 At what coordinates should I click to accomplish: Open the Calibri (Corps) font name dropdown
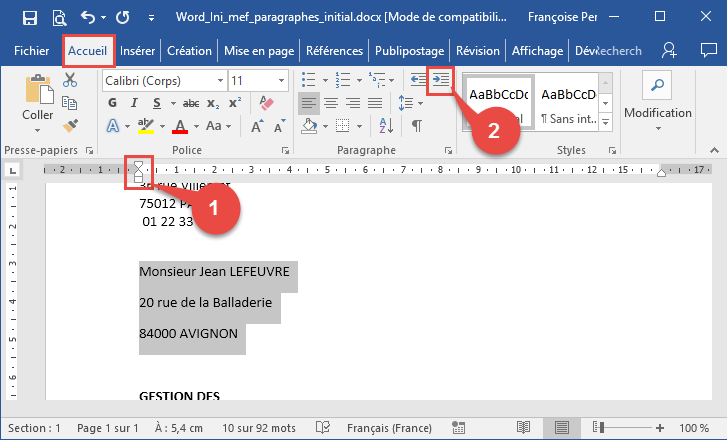(x=164, y=80)
